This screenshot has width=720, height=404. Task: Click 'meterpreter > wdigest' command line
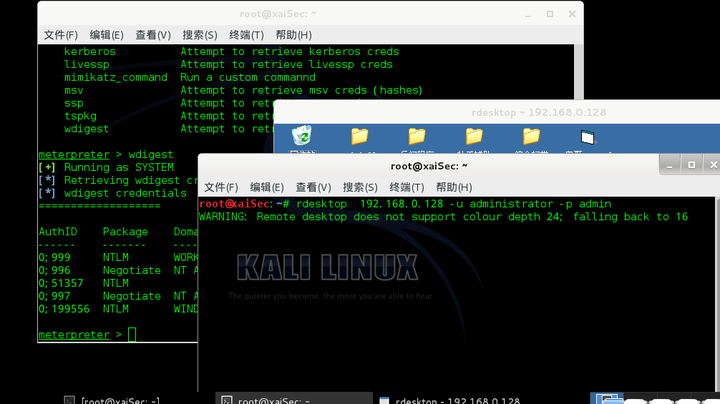106,154
